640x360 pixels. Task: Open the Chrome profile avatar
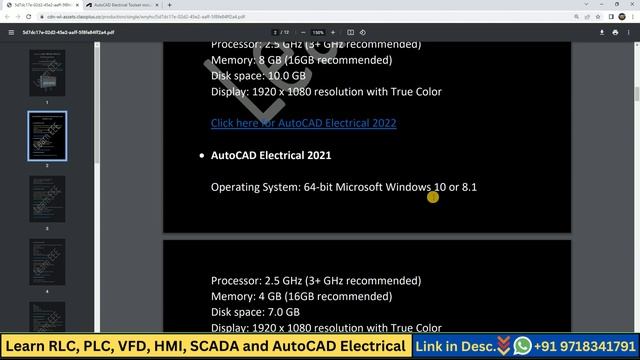[x=622, y=17]
